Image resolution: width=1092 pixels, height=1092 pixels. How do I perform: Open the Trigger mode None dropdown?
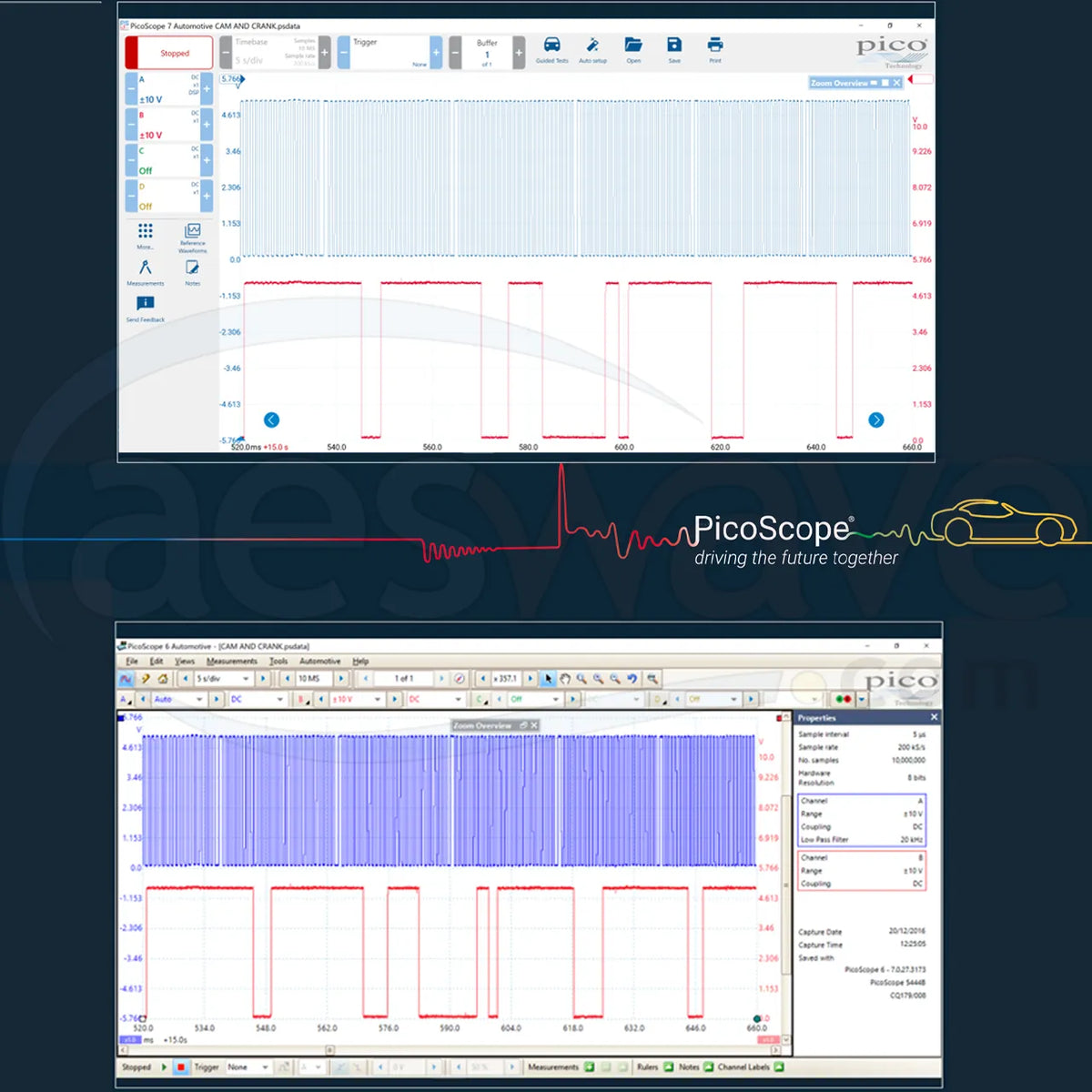[265, 1067]
